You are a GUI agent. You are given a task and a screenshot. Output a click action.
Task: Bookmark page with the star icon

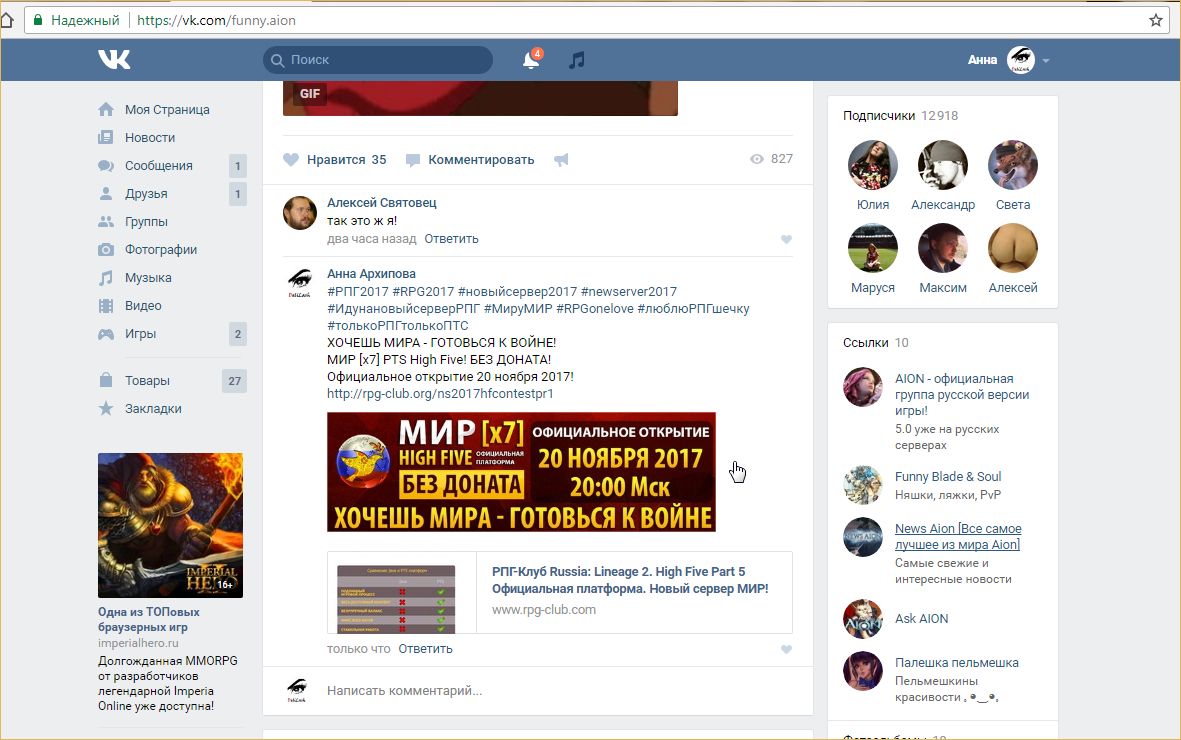[1156, 20]
